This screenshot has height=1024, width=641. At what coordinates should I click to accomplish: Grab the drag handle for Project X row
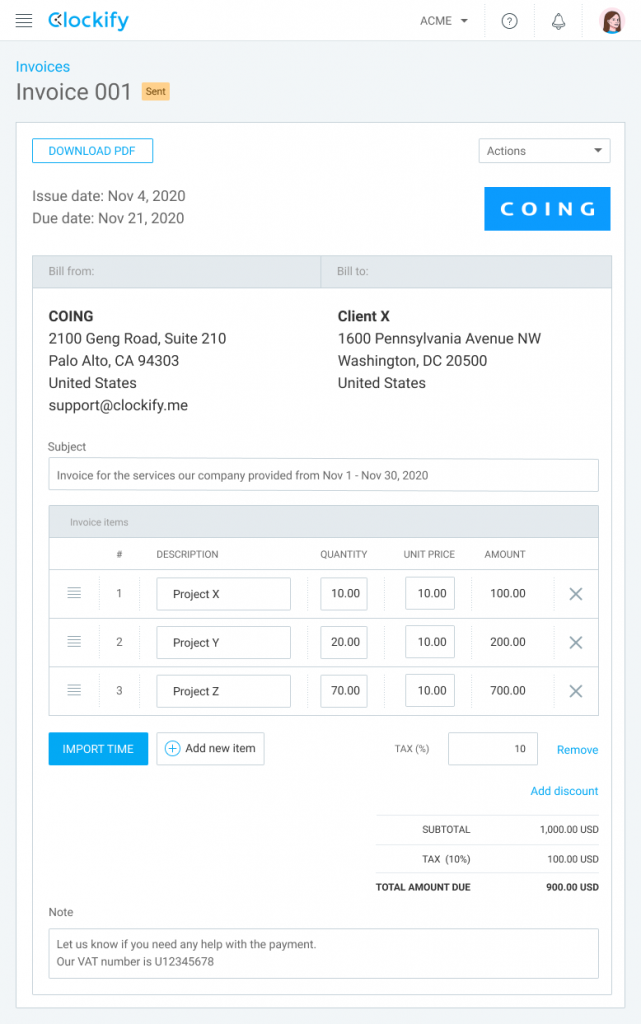(x=74, y=593)
